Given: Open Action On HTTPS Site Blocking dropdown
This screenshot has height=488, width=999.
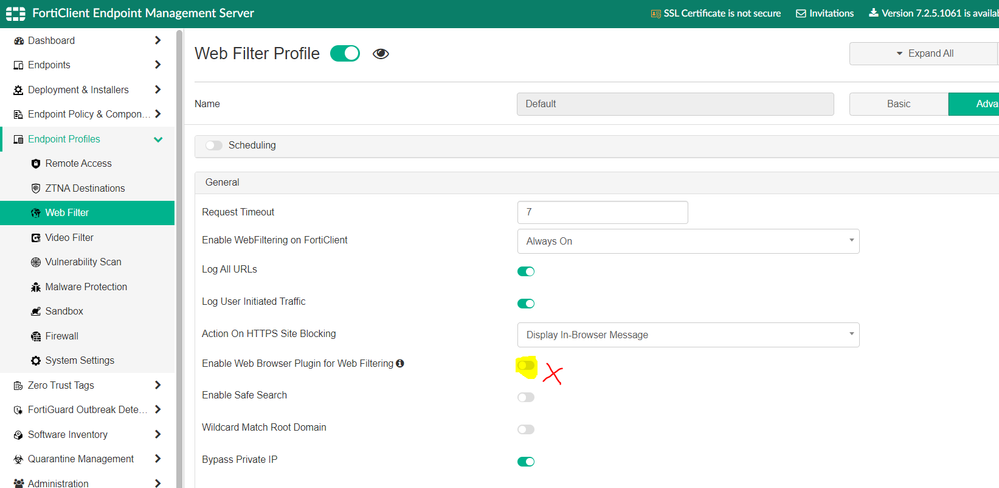Looking at the screenshot, I should 688,334.
